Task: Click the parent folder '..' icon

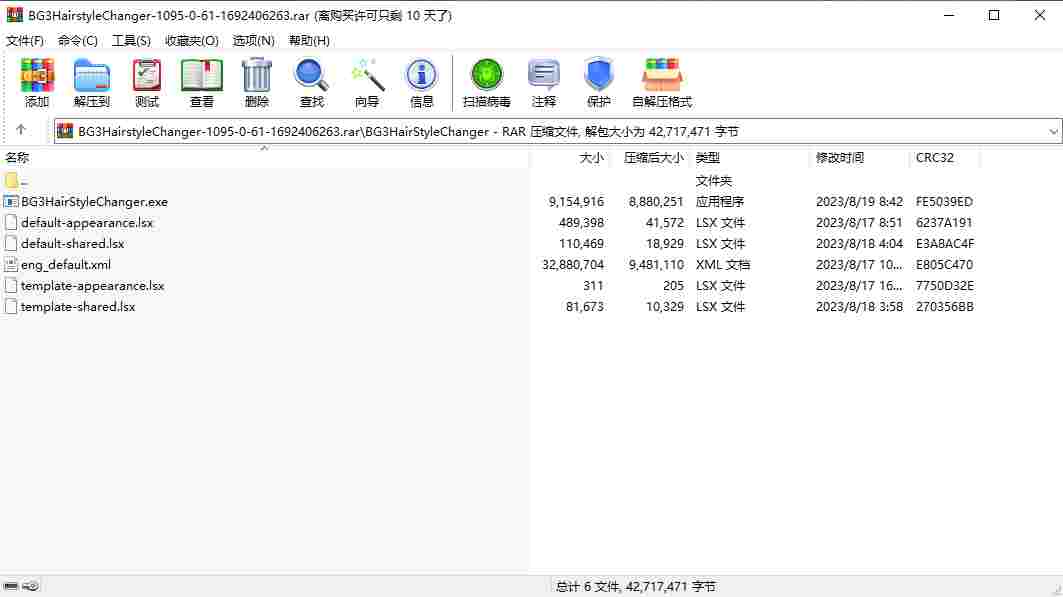Action: coord(12,180)
